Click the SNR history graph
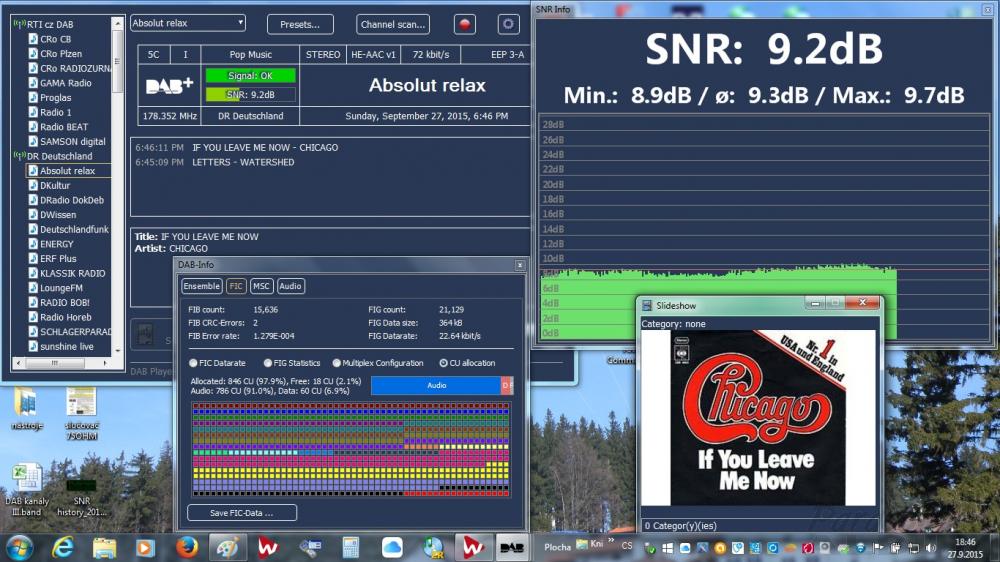Image resolution: width=1000 pixels, height=562 pixels. point(763,228)
